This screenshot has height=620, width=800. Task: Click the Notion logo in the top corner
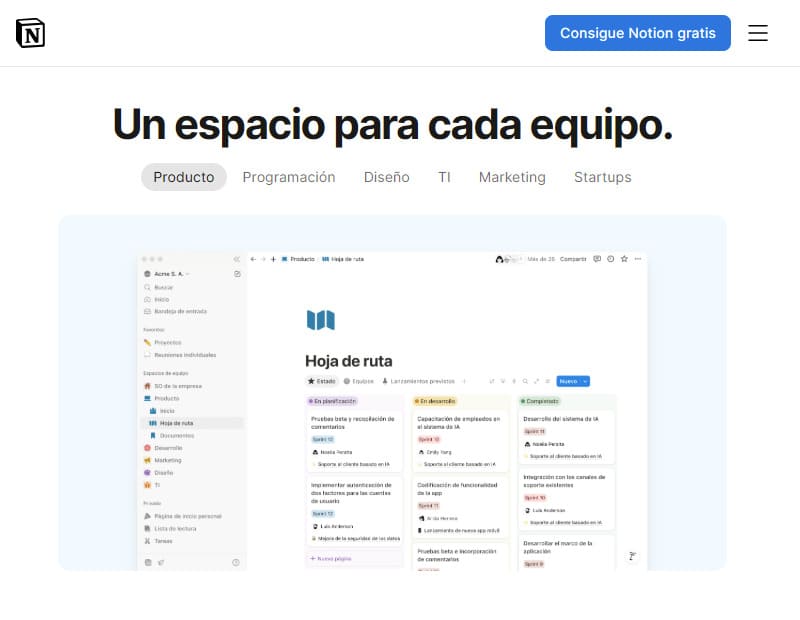click(x=30, y=32)
